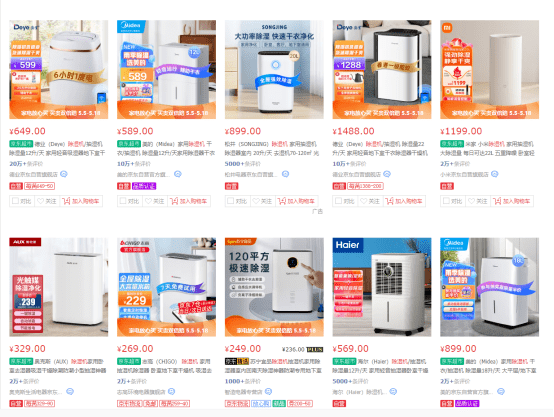The image size is (554, 417).
Task: Add ¥589 Midea dehumidifier to shopping cart
Action: pyautogui.click(x=189, y=201)
